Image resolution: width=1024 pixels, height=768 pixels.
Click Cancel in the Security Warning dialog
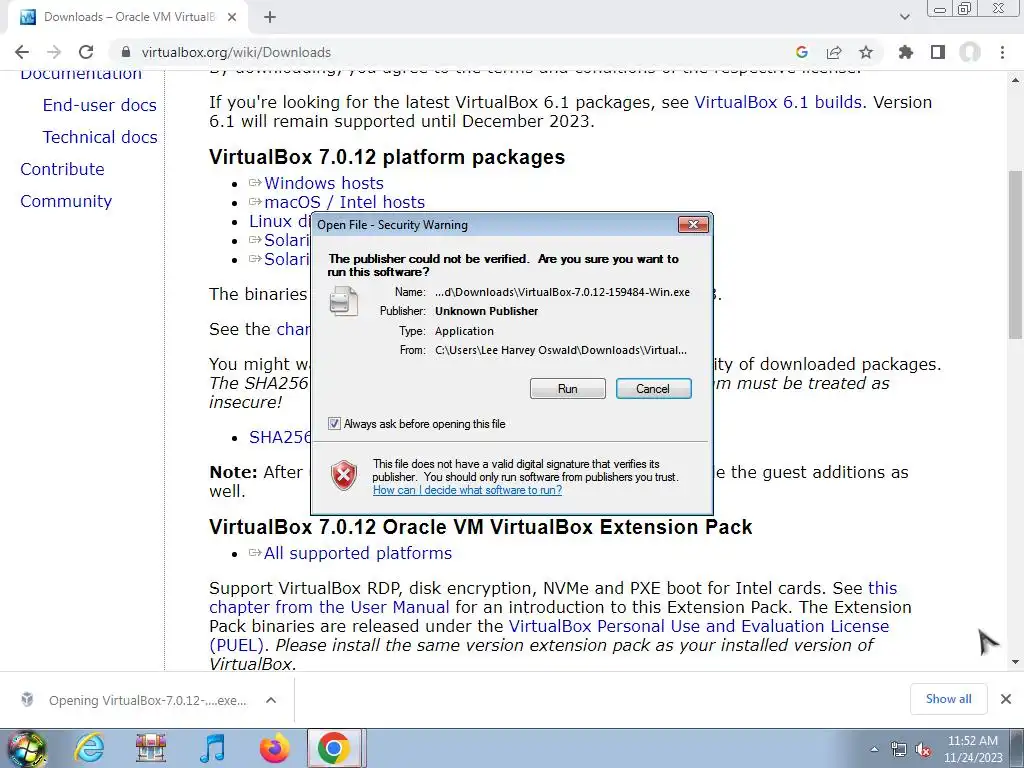[x=653, y=389]
